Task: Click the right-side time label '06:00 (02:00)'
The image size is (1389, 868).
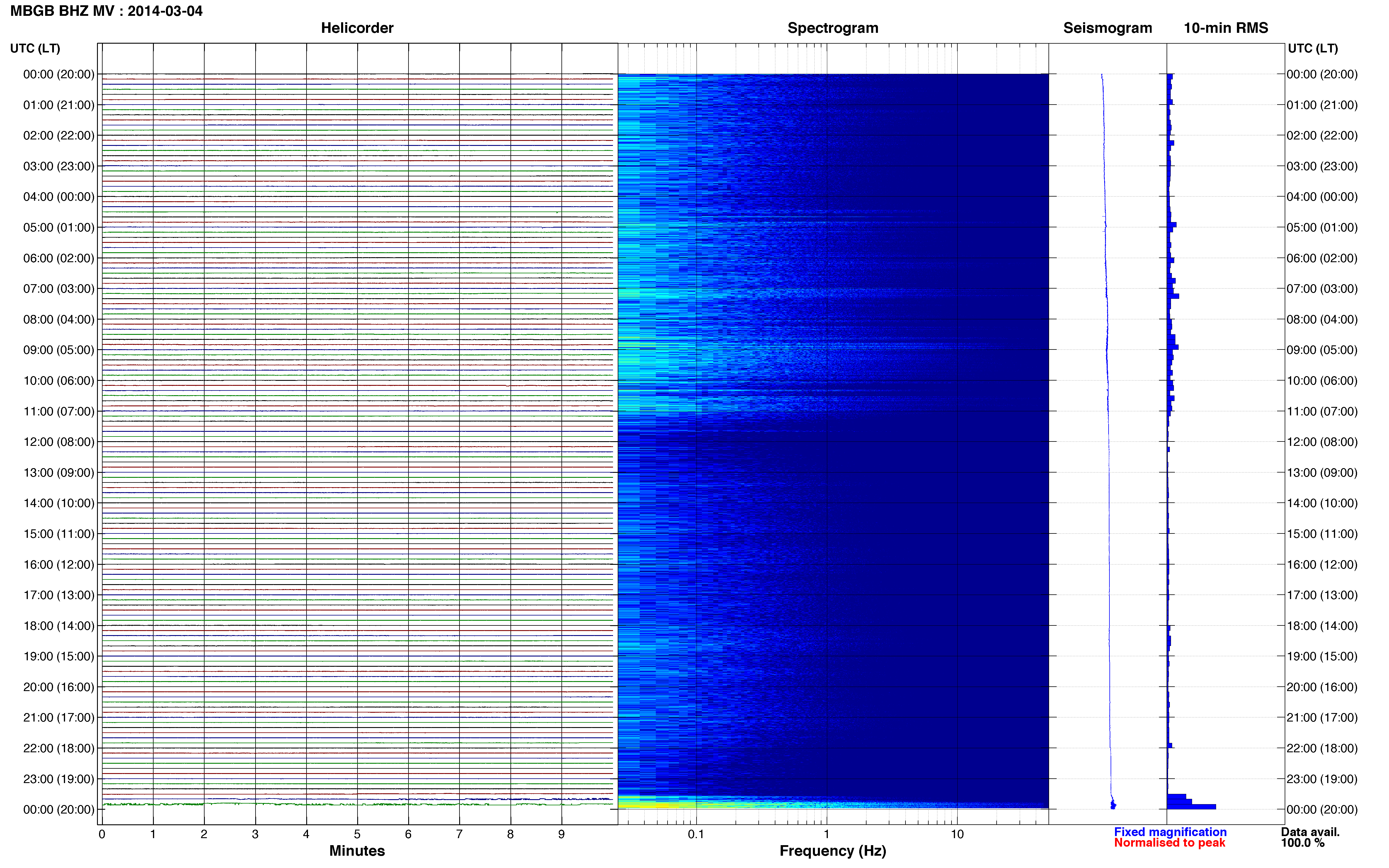Action: click(x=1322, y=258)
